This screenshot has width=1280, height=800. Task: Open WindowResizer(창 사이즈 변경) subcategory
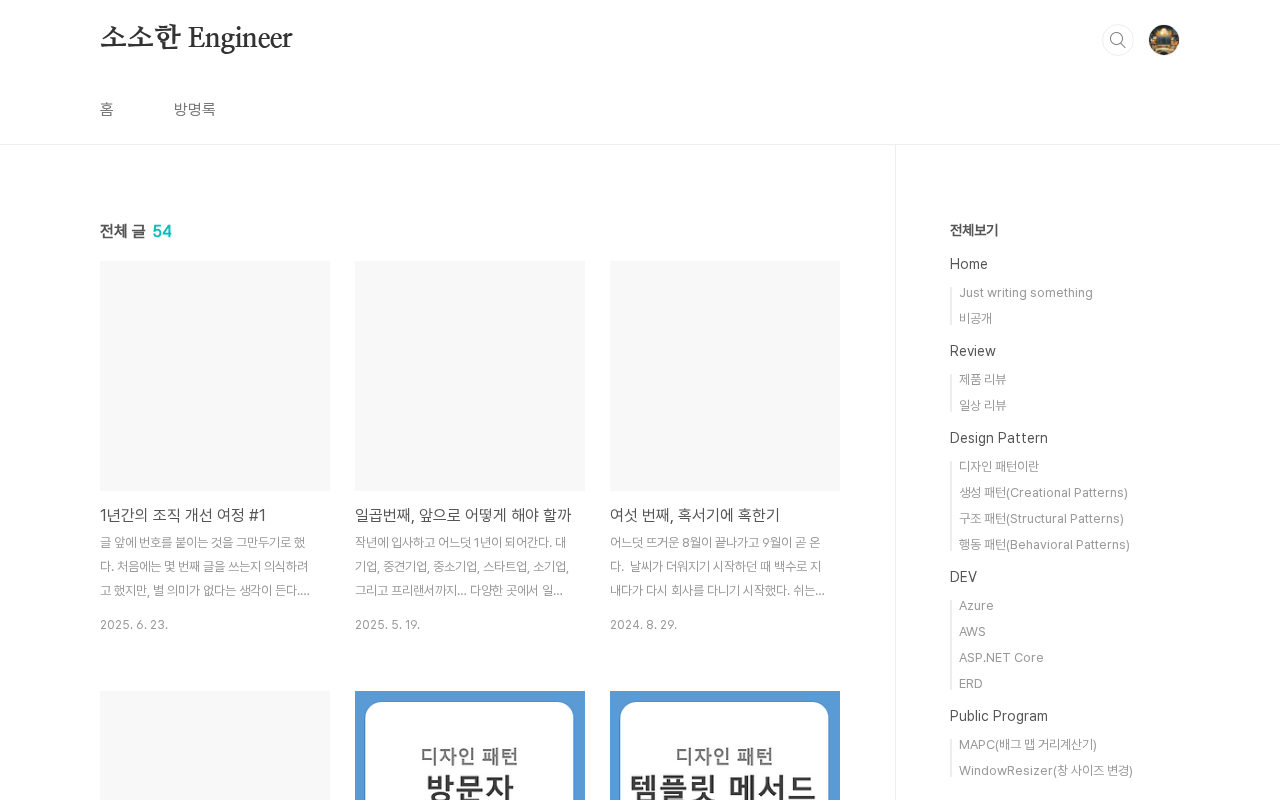1046,771
